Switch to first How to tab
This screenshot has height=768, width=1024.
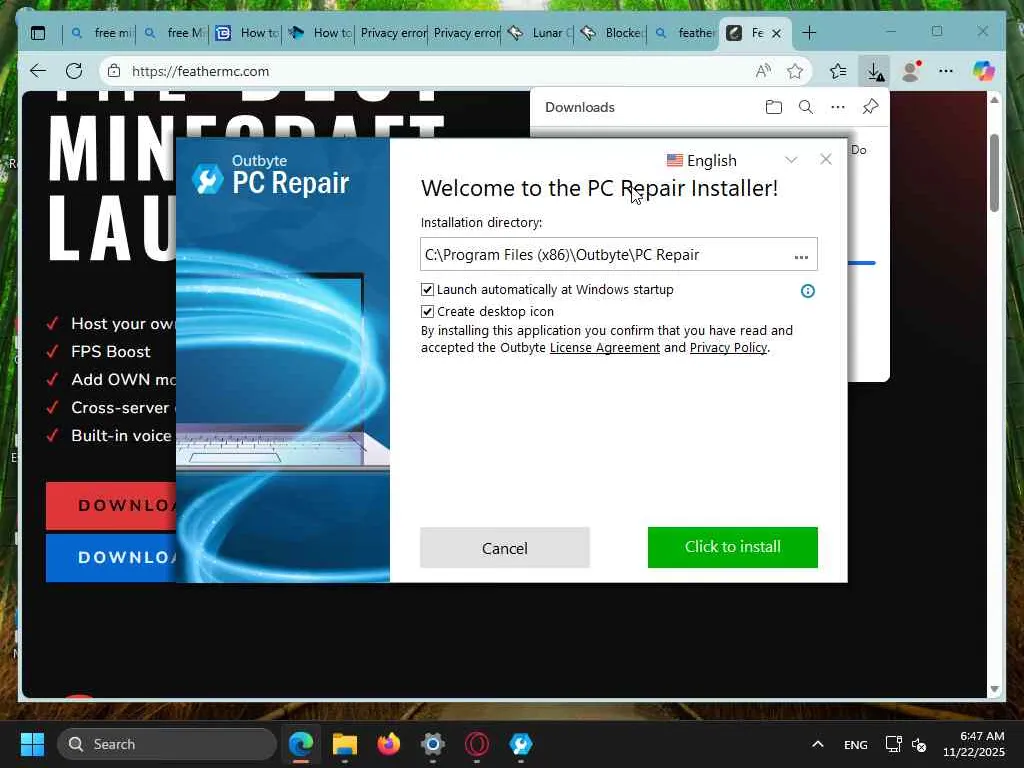click(x=246, y=33)
